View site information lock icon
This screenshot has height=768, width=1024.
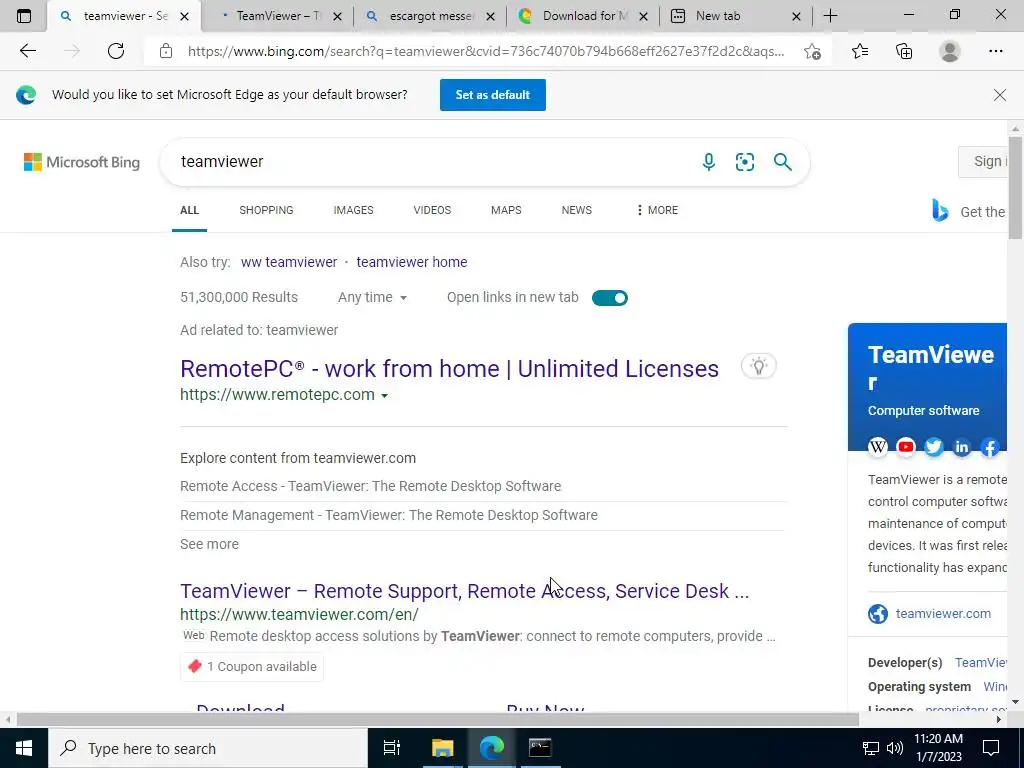click(166, 51)
